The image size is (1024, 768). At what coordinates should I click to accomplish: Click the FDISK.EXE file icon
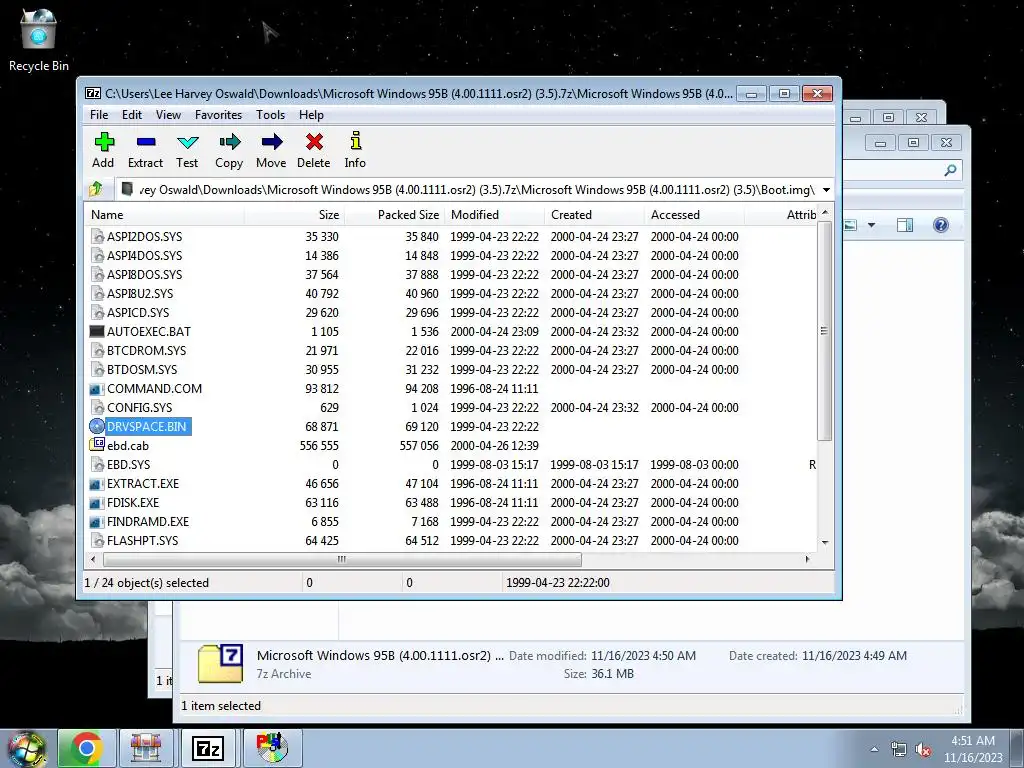point(97,503)
